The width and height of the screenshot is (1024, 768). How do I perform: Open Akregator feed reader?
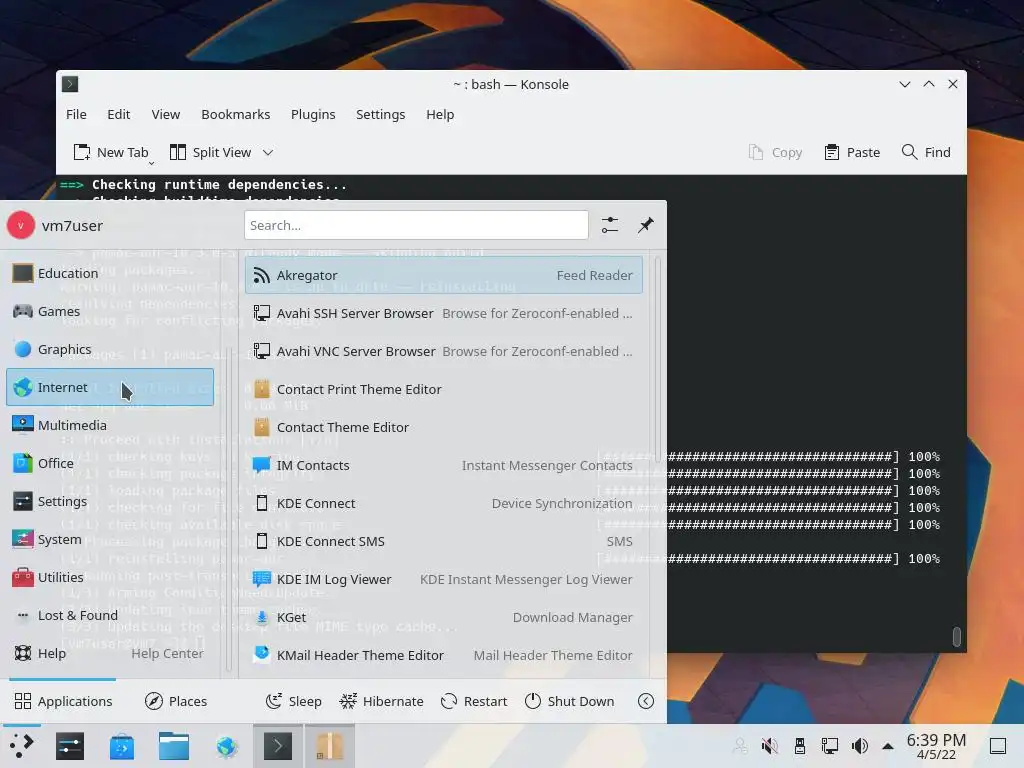tap(443, 275)
